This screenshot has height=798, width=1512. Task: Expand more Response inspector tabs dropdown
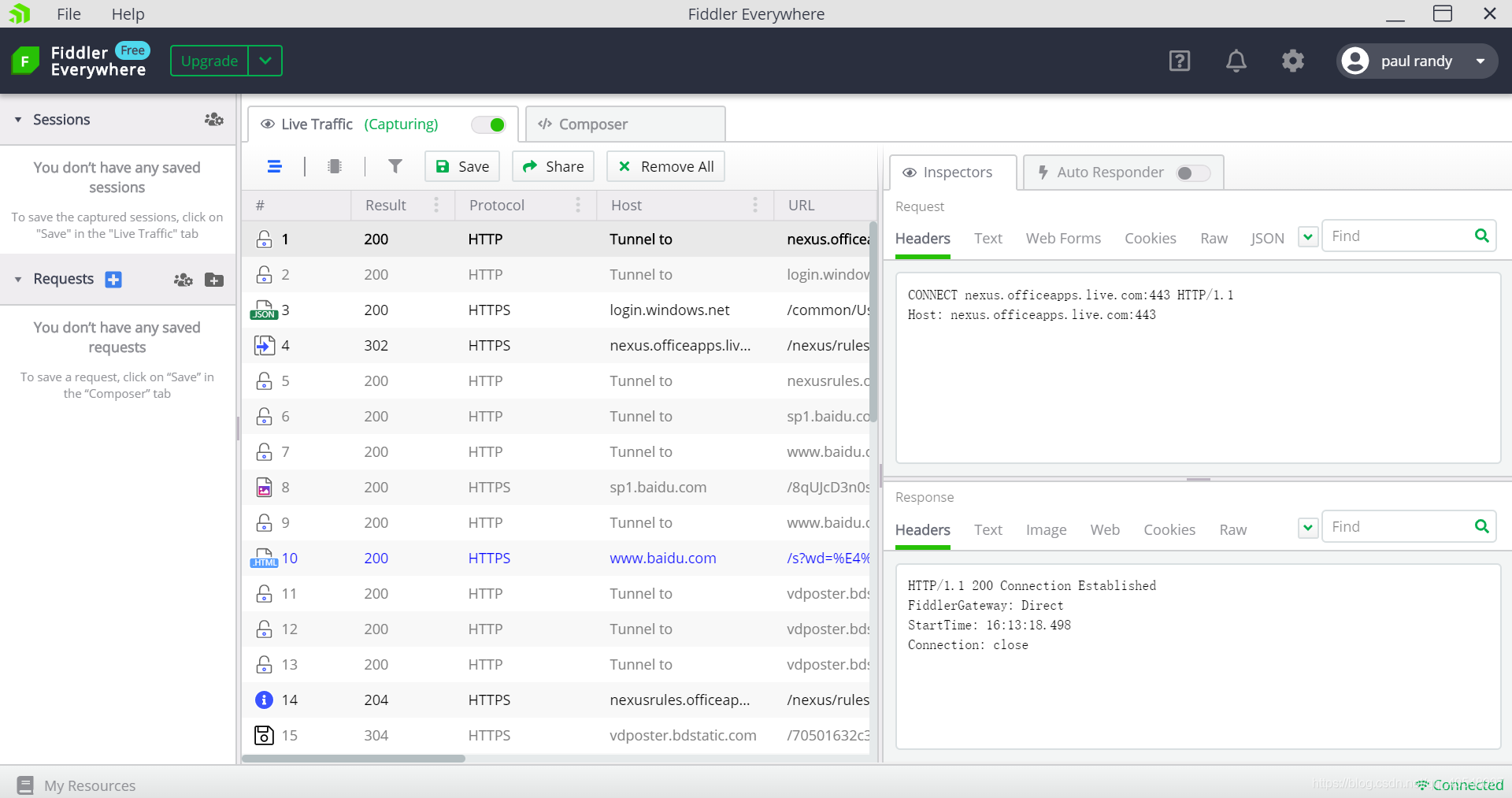1308,527
